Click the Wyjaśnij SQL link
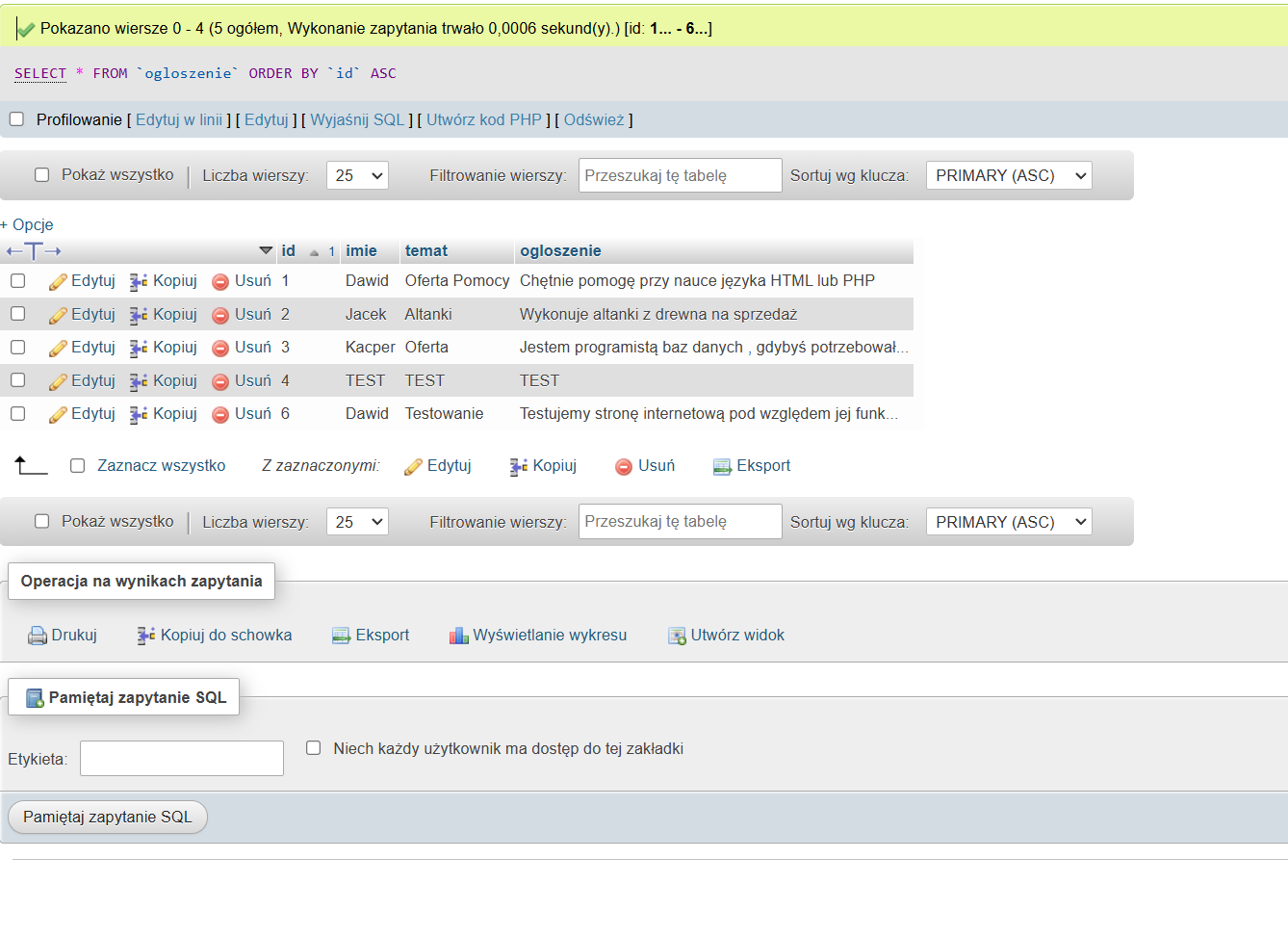Image resolution: width=1288 pixels, height=936 pixels. click(x=357, y=119)
